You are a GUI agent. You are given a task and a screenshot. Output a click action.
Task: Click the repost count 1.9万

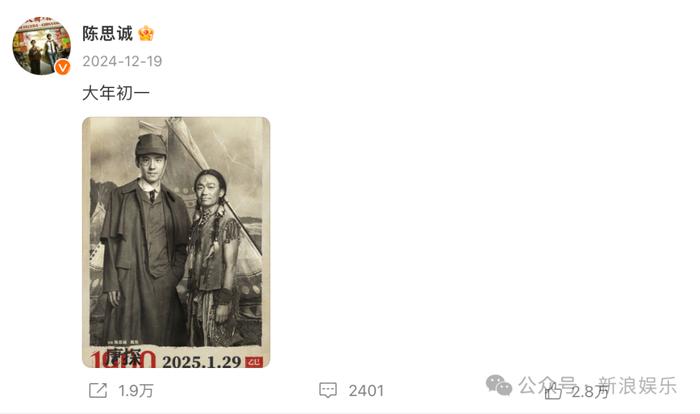tap(136, 391)
